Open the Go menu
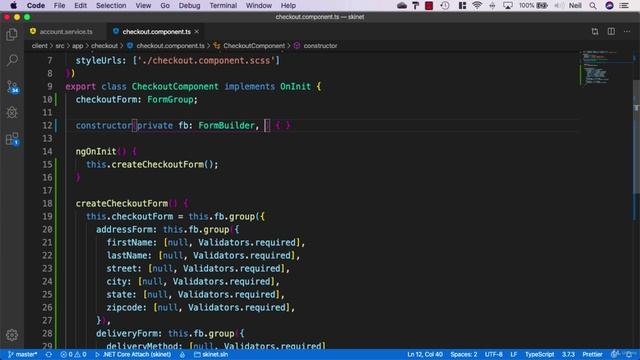Viewport: 640px width, 360px height. tap(165, 5)
